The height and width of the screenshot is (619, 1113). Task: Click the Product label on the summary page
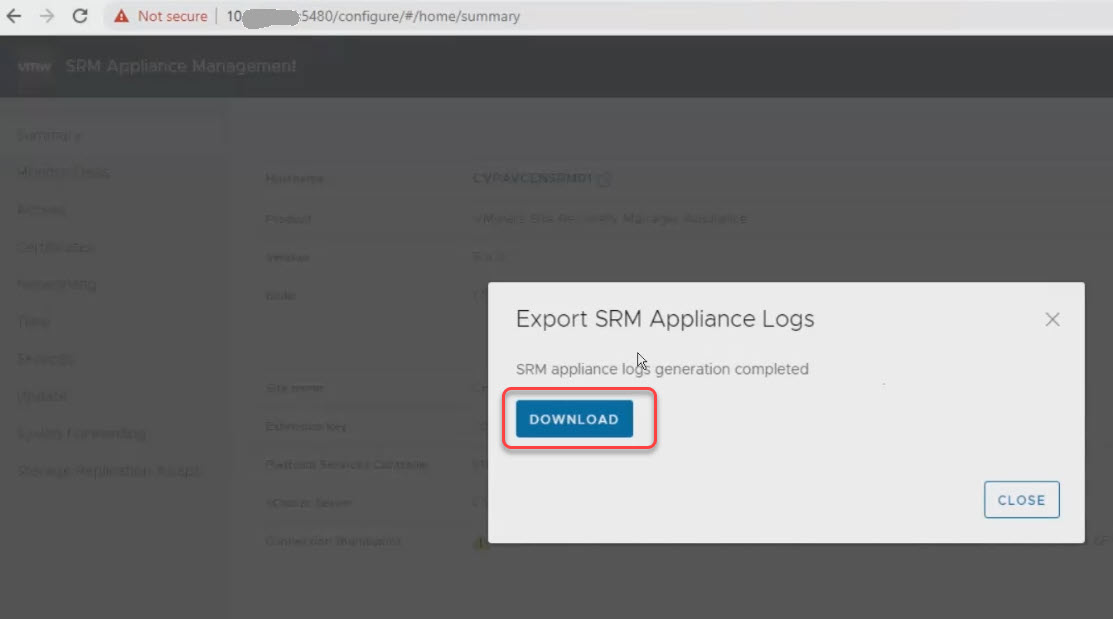coord(288,219)
